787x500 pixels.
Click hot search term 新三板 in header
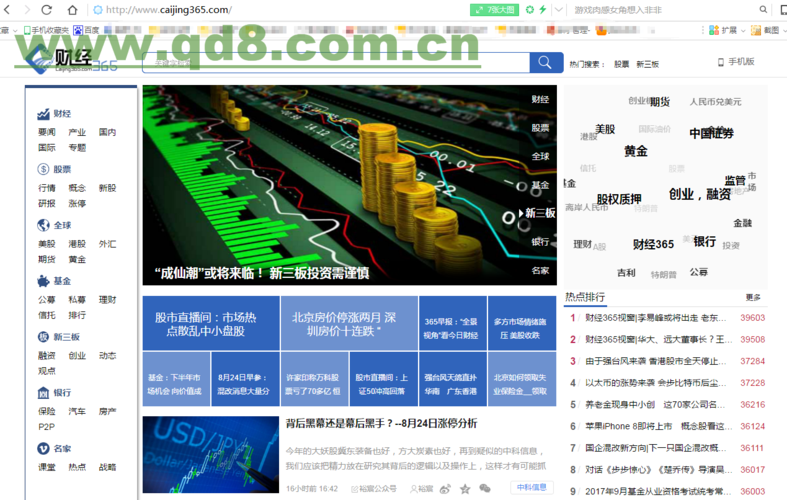coord(647,64)
